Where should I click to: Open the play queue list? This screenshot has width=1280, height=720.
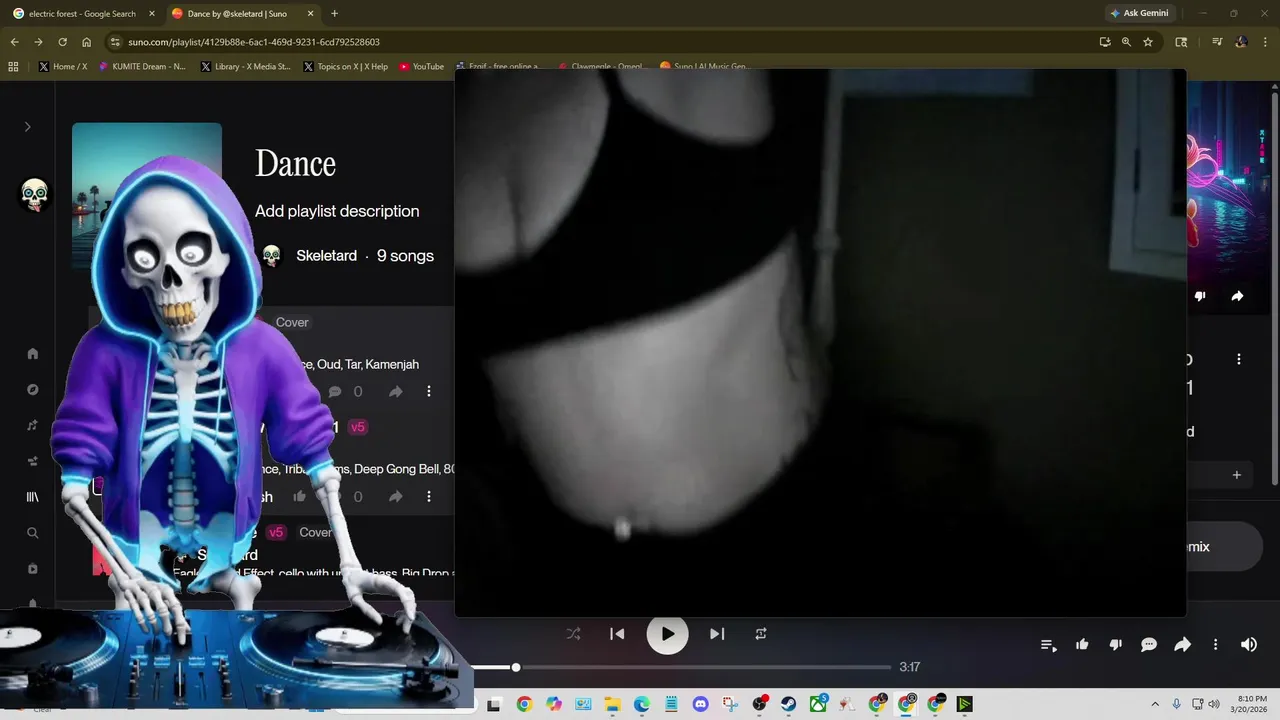point(1049,646)
